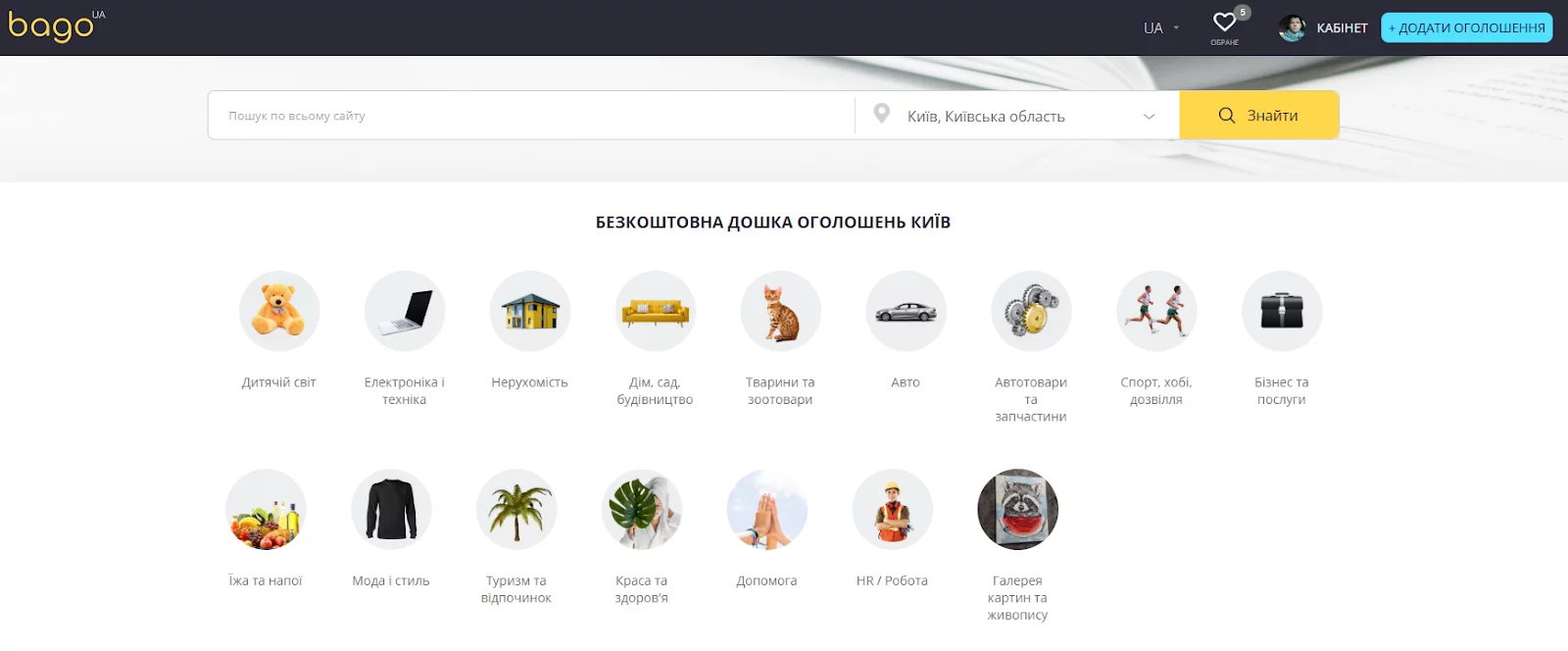Click the cat animals icon
1568x651 pixels.
(x=781, y=311)
